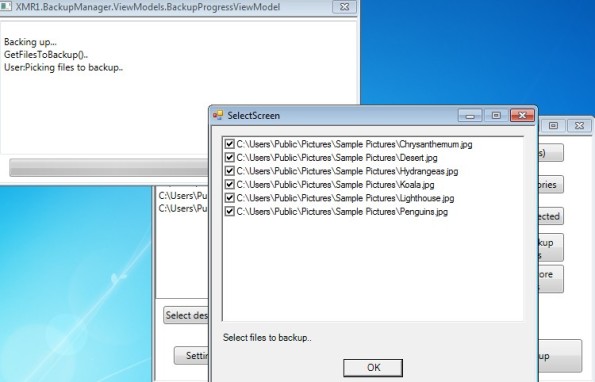The height and width of the screenshot is (382, 595).
Task: Maximize the background Backup Manager window
Action: point(553,125)
